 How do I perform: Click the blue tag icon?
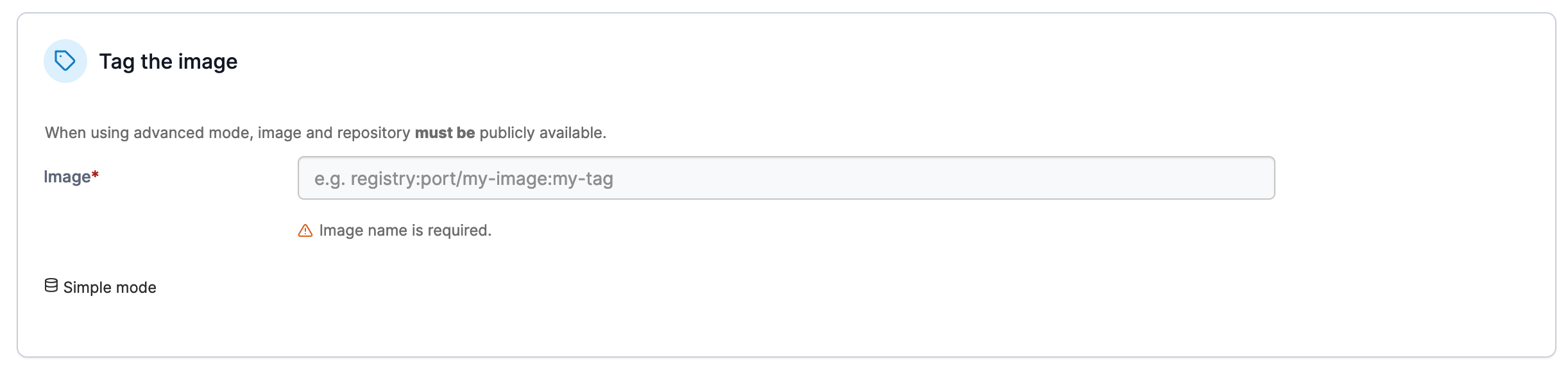point(65,61)
